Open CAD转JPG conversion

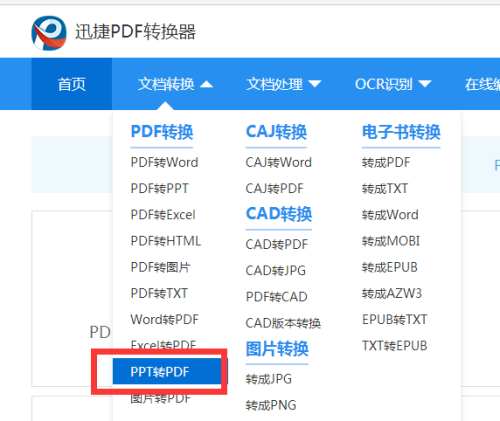(x=276, y=270)
